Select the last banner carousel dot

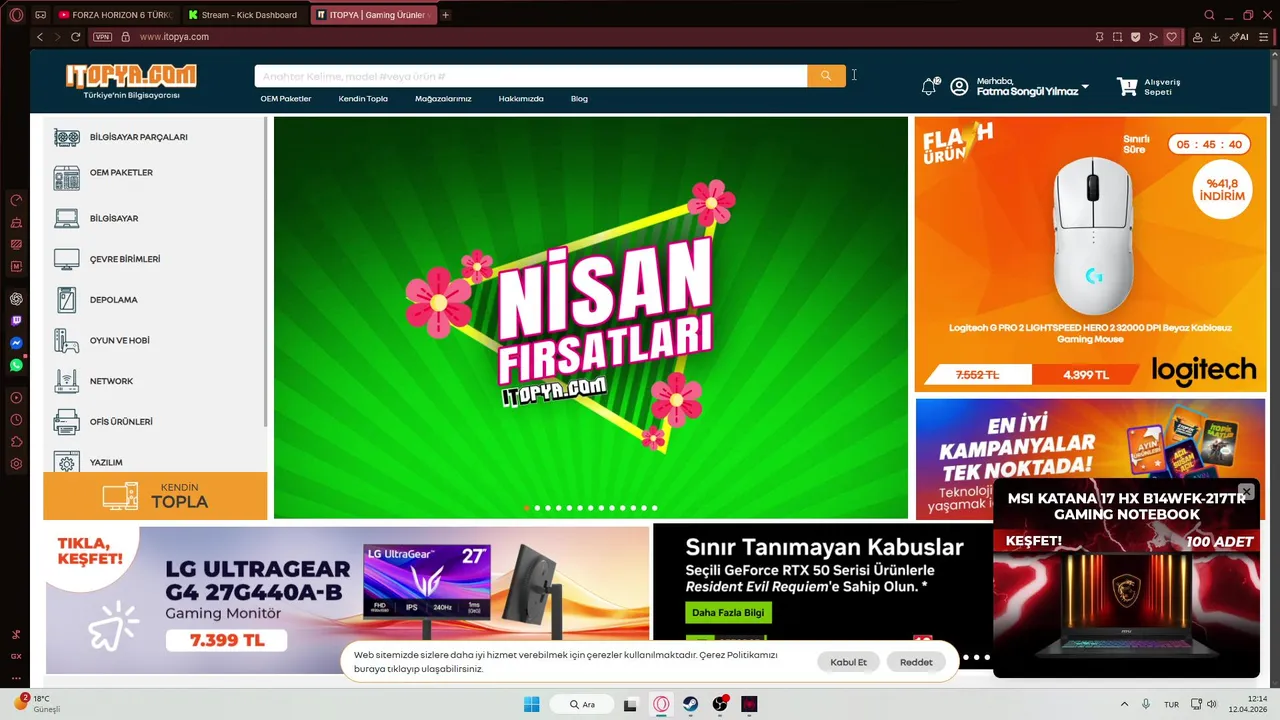coord(654,508)
